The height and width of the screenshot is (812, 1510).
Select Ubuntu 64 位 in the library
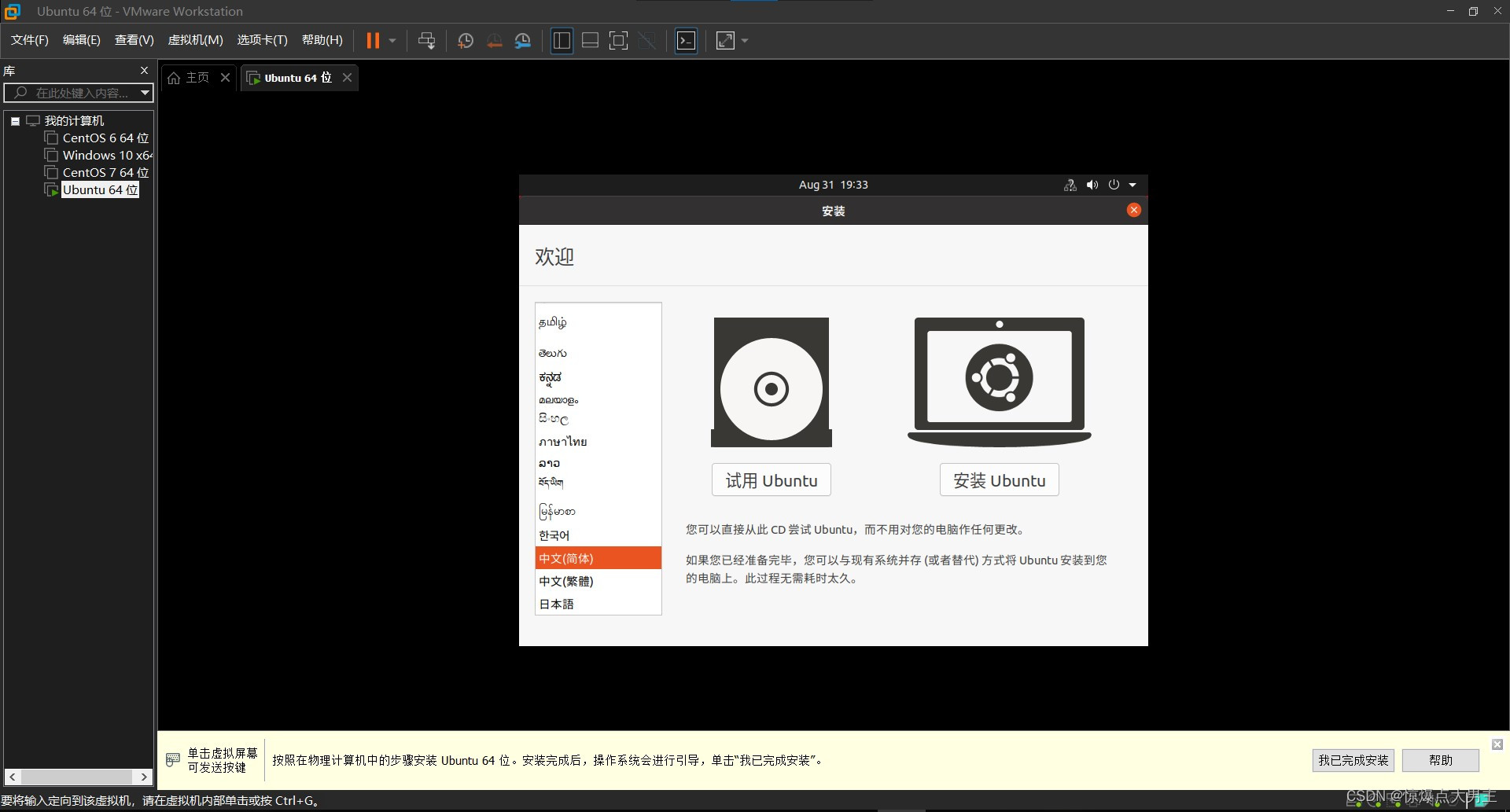(x=100, y=190)
